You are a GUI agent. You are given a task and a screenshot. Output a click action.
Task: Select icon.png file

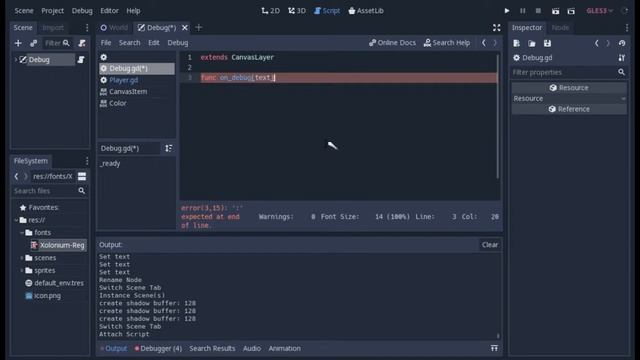(x=43, y=296)
